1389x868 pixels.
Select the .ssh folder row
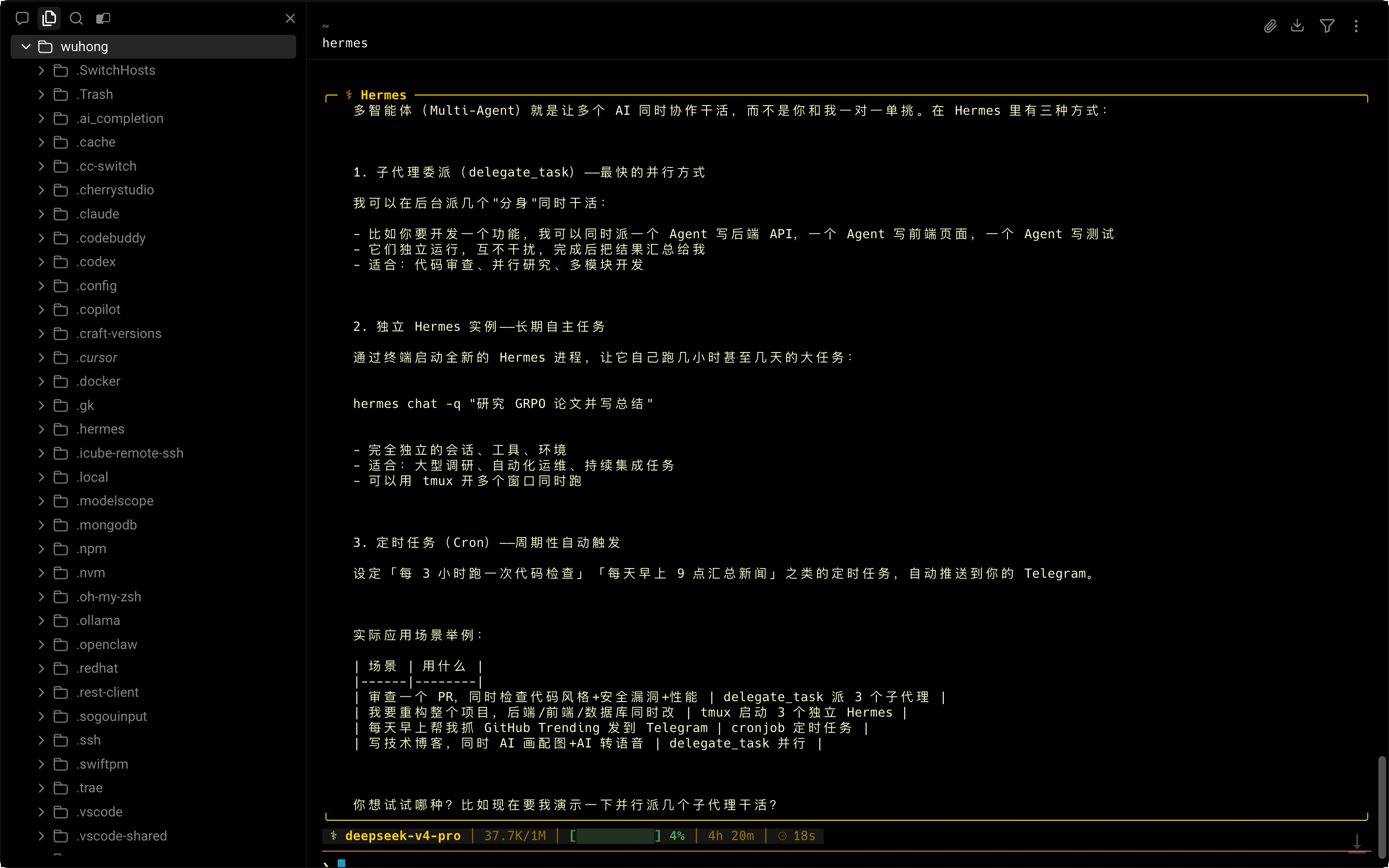pyautogui.click(x=153, y=740)
